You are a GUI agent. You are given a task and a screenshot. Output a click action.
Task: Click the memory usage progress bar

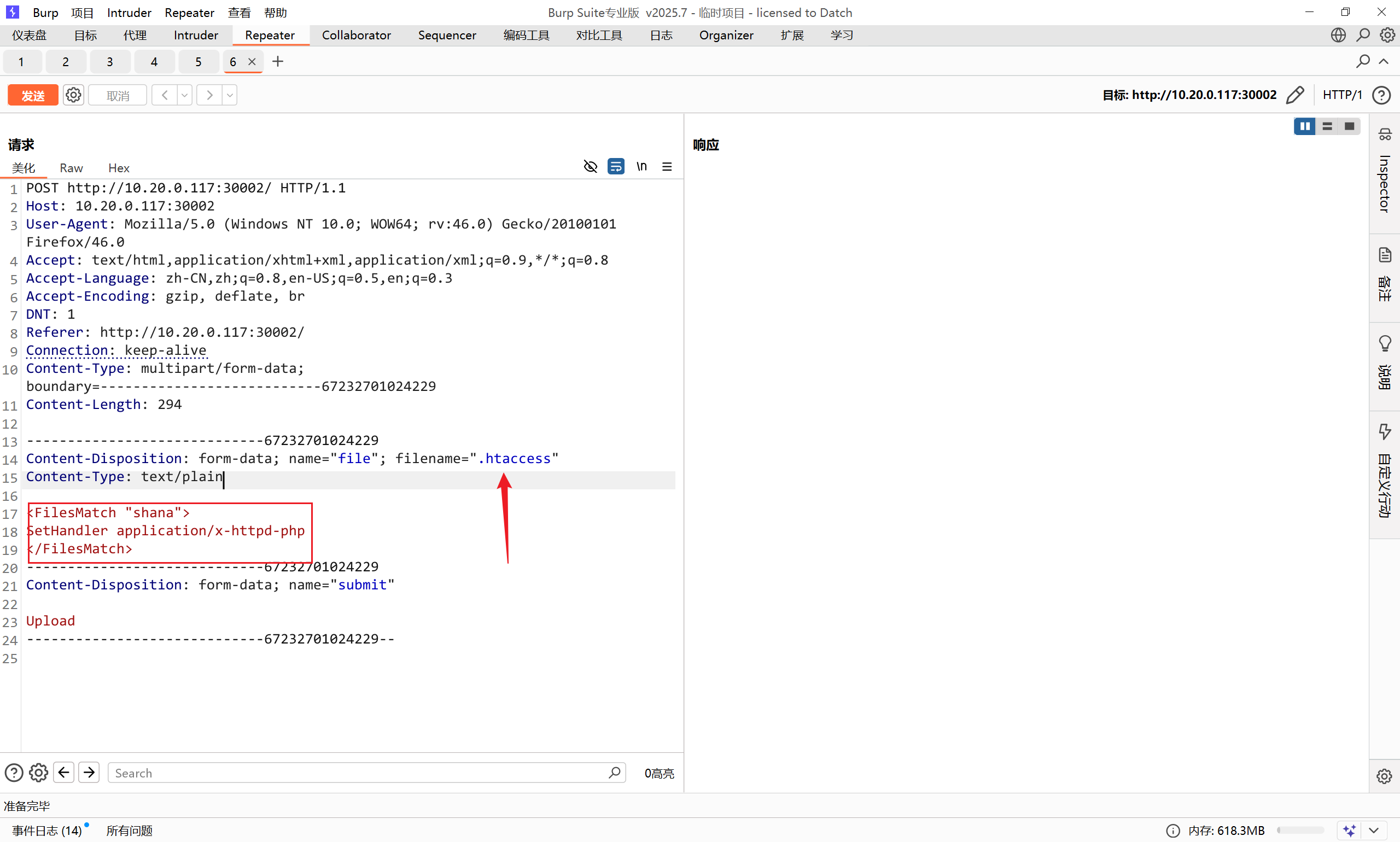click(1300, 830)
